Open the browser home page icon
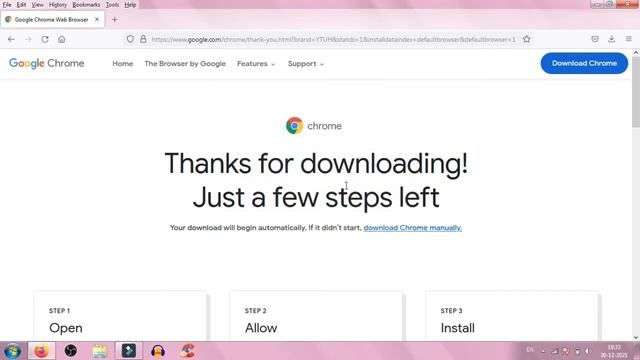 click(x=62, y=40)
